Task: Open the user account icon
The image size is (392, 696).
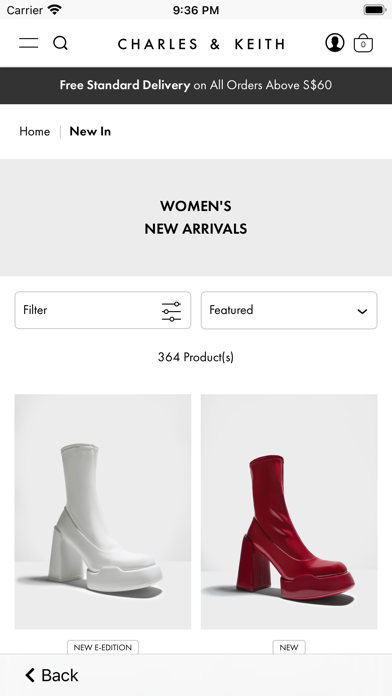Action: [335, 43]
